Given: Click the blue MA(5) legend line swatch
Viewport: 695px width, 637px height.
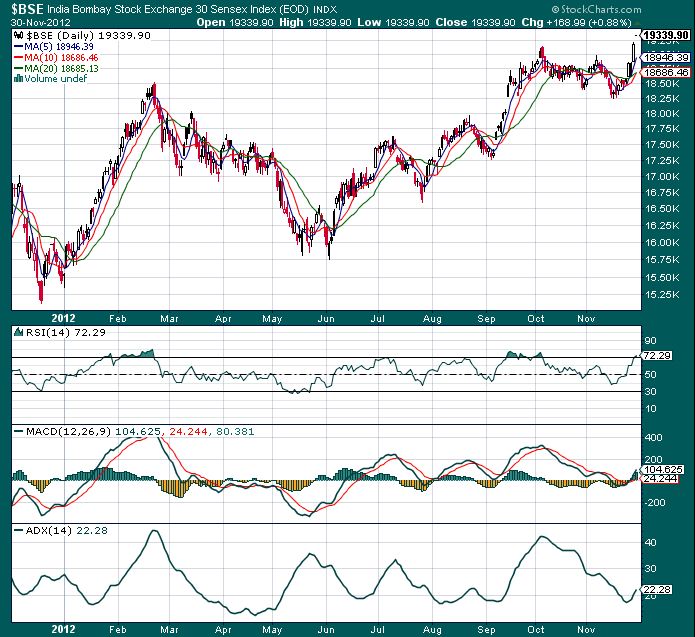Looking at the screenshot, I should point(19,47).
